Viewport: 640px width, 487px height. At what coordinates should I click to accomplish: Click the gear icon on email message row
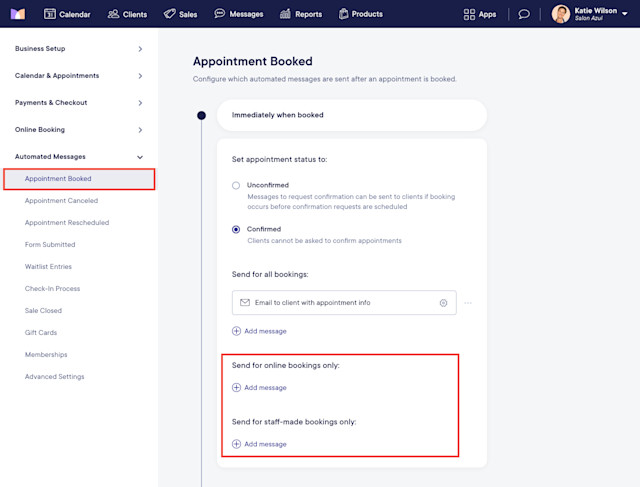point(443,303)
